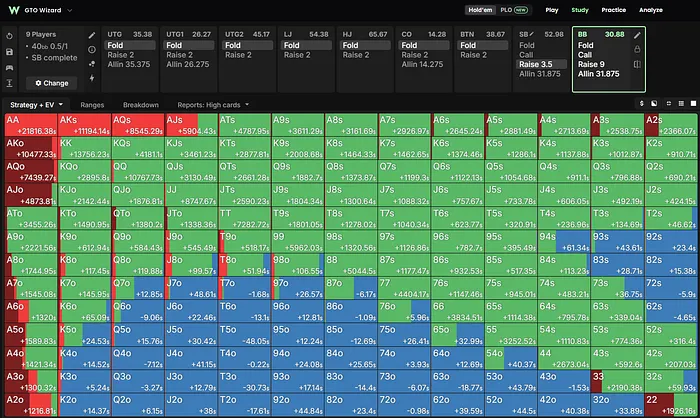
Task: Click the lock icon in BB panel
Action: [637, 49]
